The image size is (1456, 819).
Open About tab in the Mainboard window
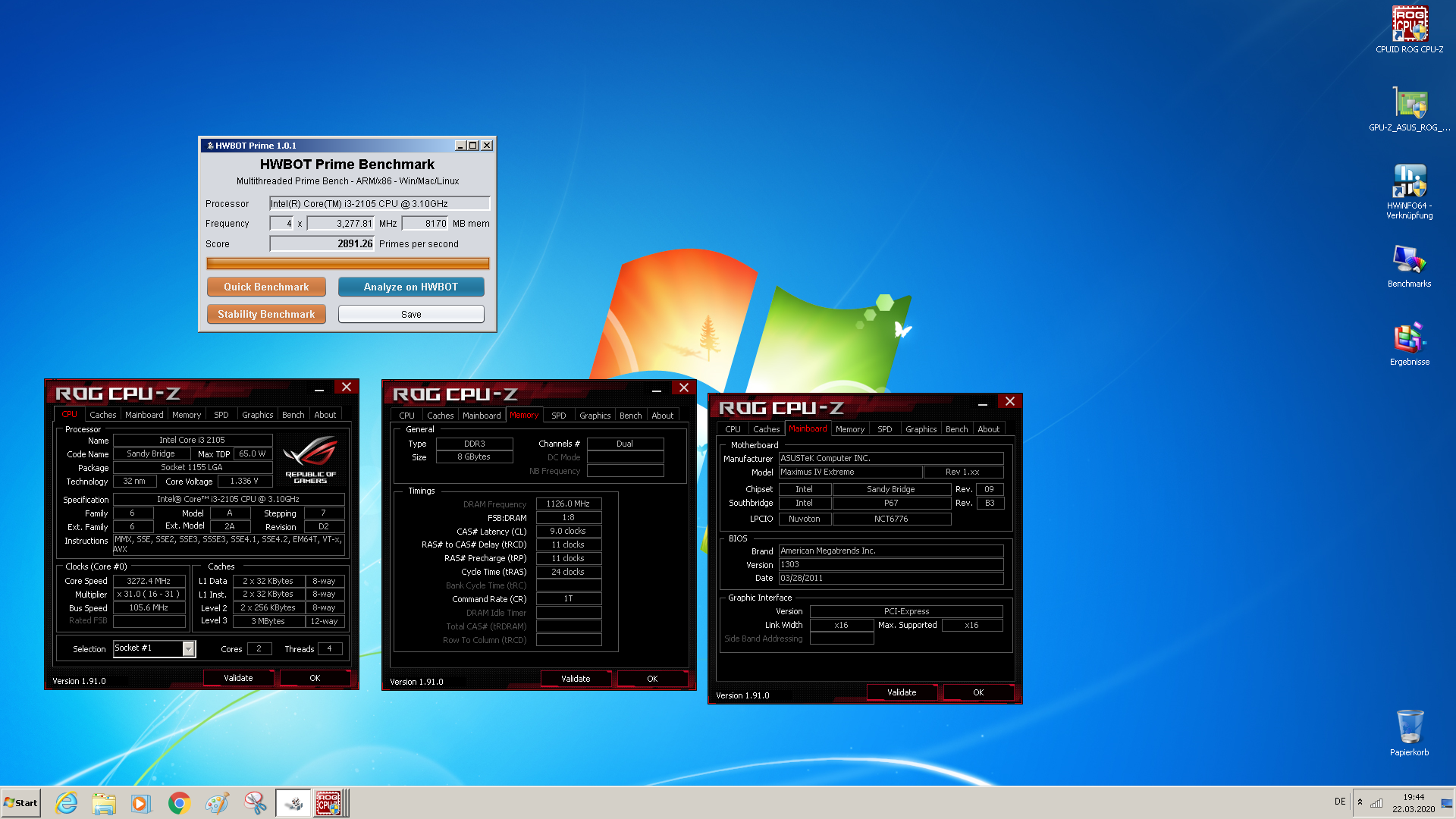tap(989, 429)
